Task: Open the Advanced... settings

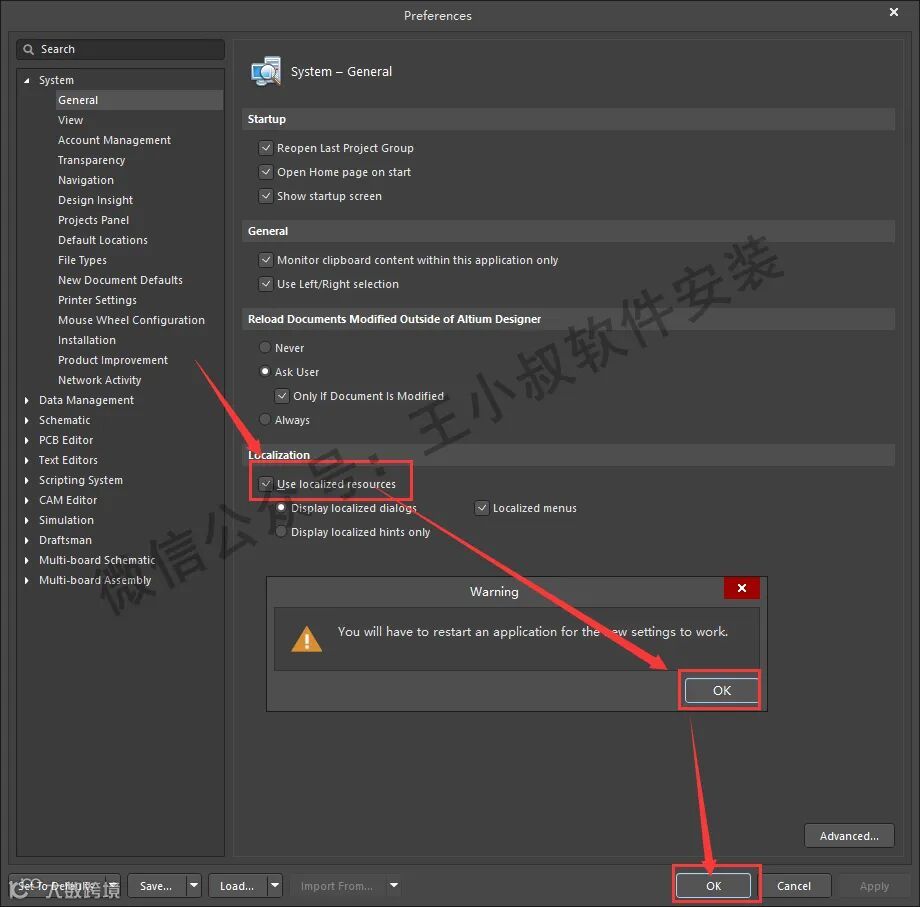Action: click(x=849, y=836)
